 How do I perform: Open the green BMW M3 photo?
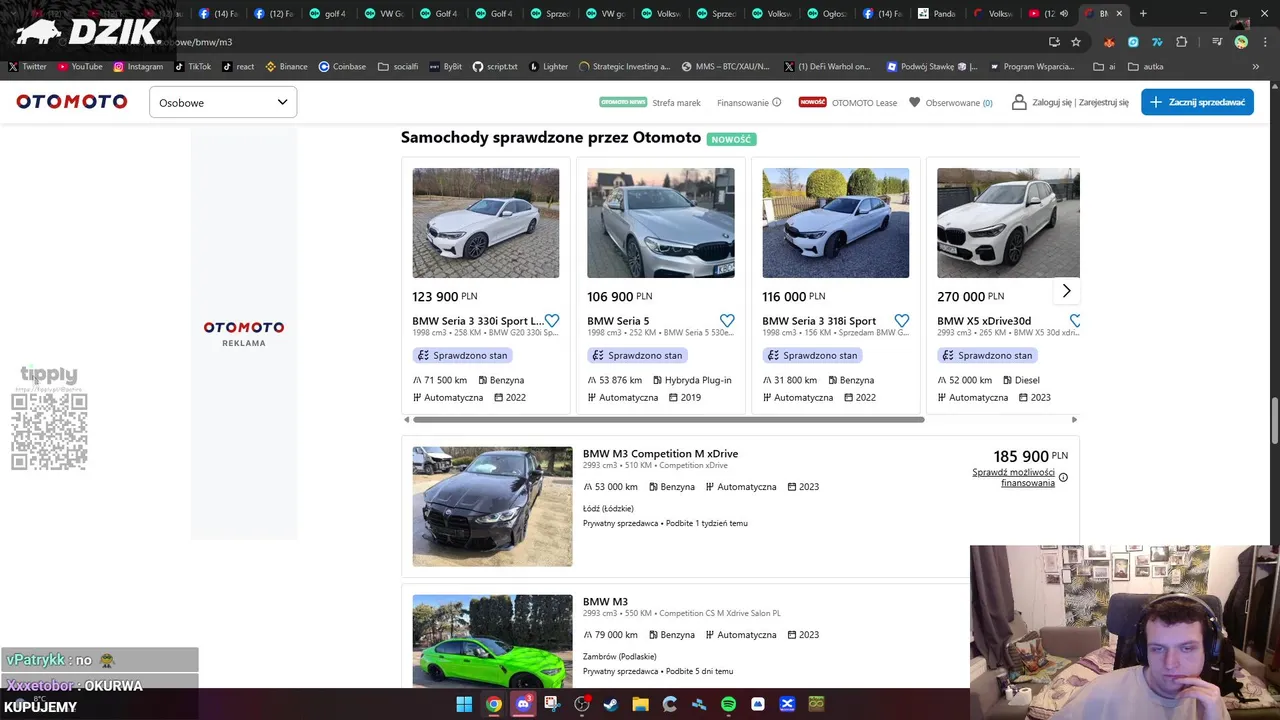pyautogui.click(x=492, y=641)
